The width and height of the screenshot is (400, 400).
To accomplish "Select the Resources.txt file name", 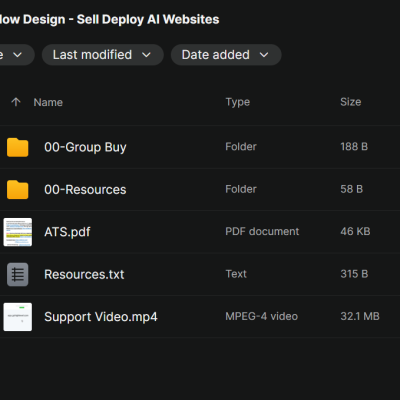I will 84,274.
